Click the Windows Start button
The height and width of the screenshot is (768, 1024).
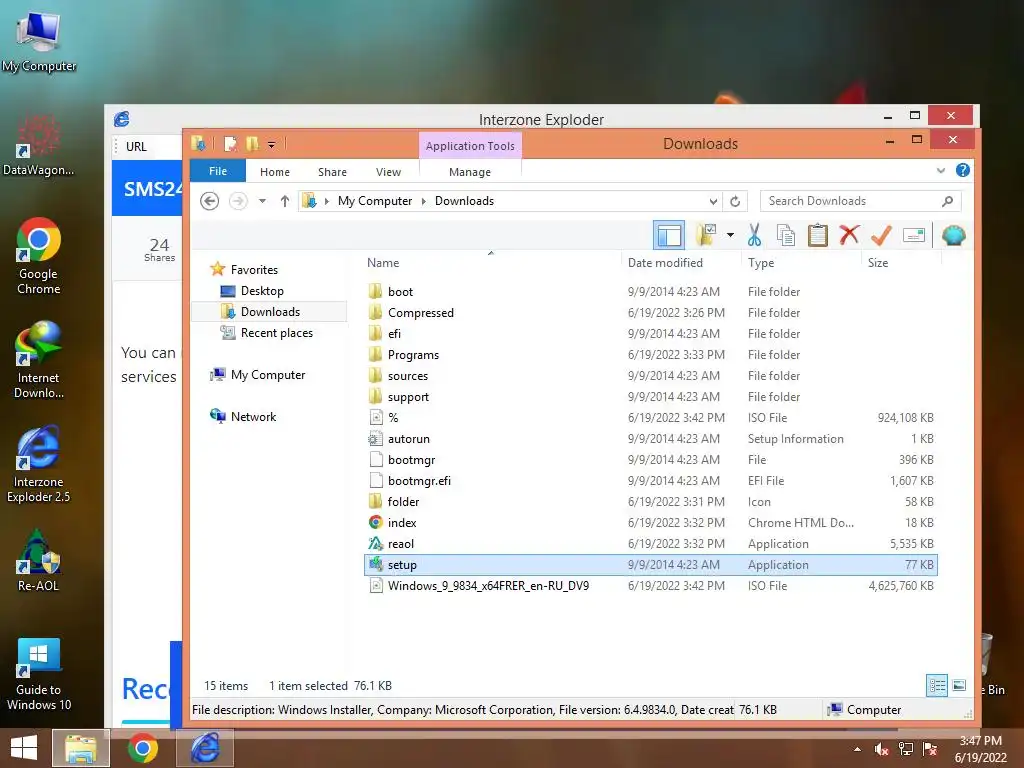[x=24, y=748]
